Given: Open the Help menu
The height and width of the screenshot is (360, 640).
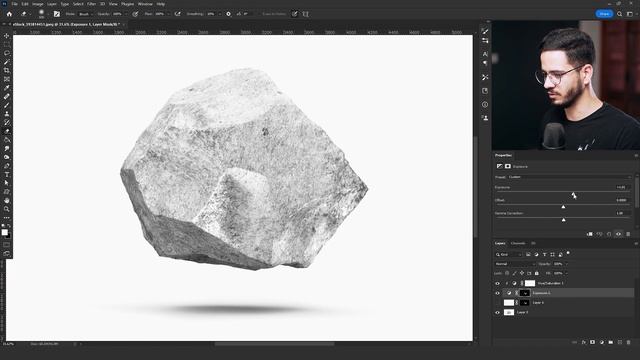Looking at the screenshot, I should (161, 4).
